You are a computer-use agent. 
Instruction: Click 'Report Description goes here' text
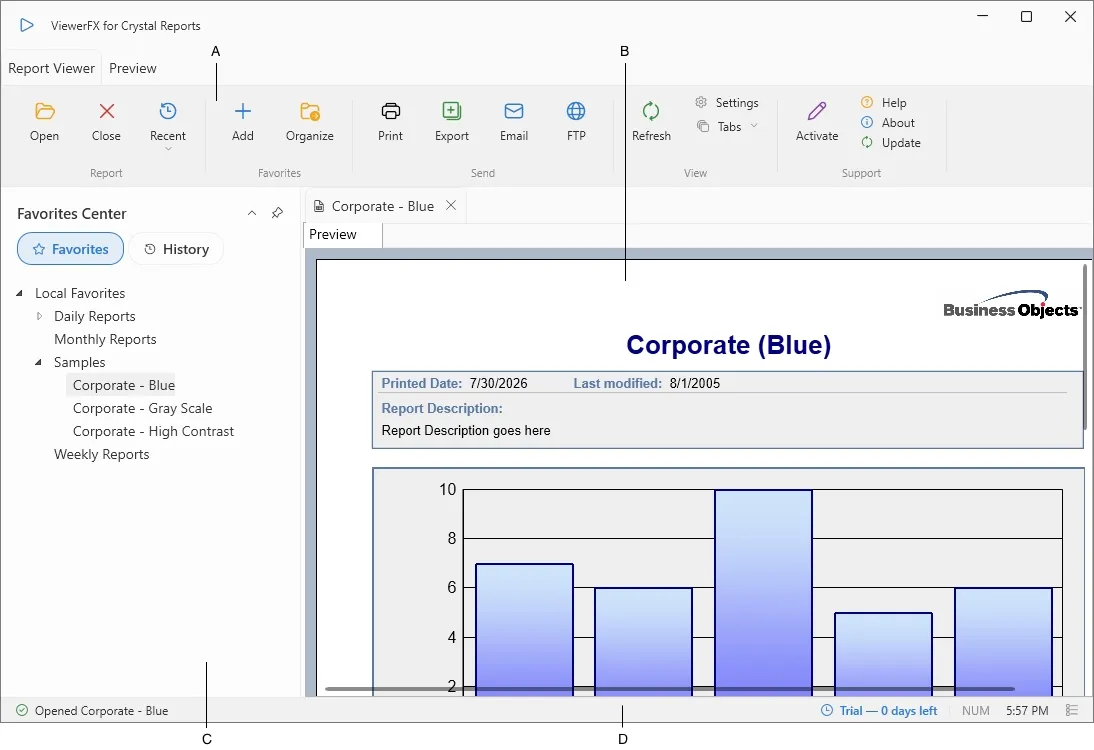point(466,431)
